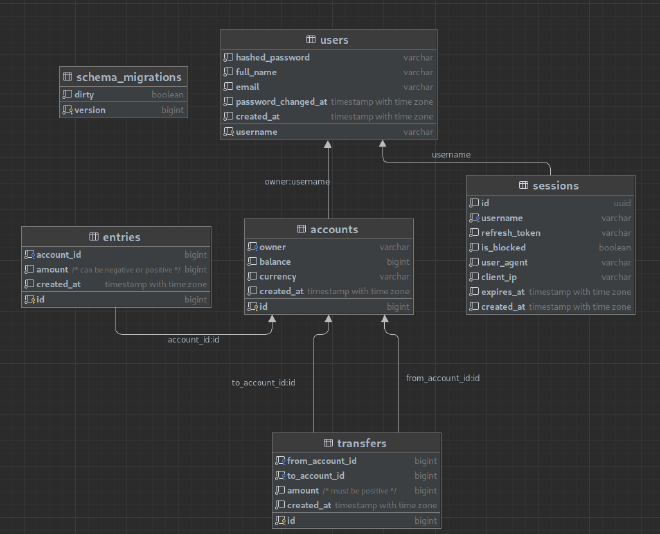The height and width of the screenshot is (534, 660).
Task: Select the users table header
Action: [329, 40]
